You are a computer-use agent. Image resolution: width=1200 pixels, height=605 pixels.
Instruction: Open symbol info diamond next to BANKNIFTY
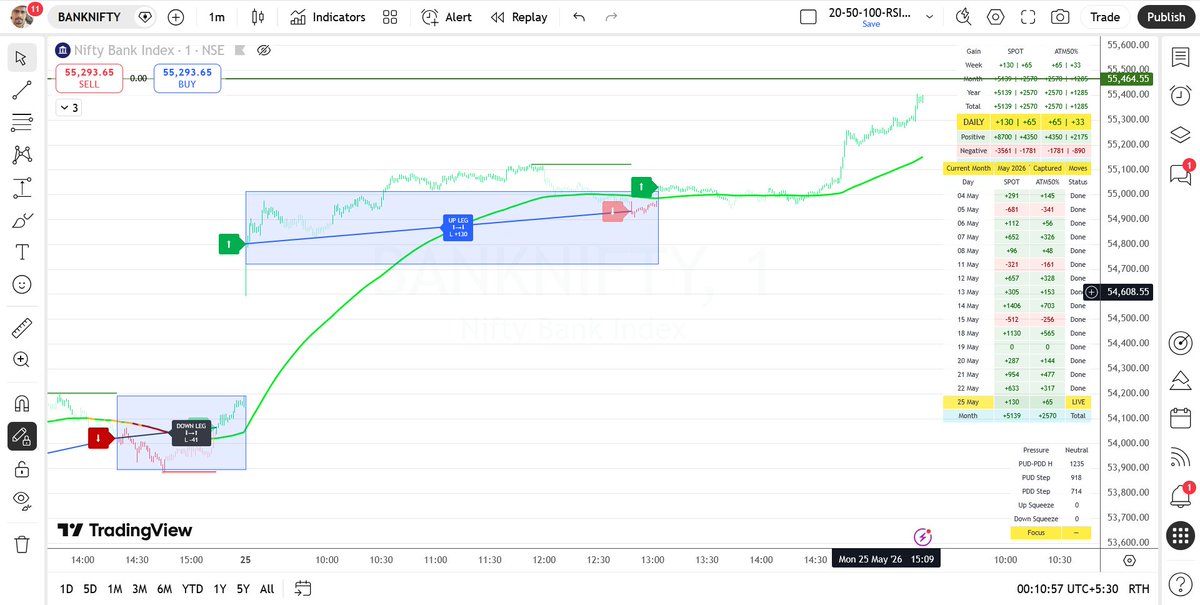[145, 17]
